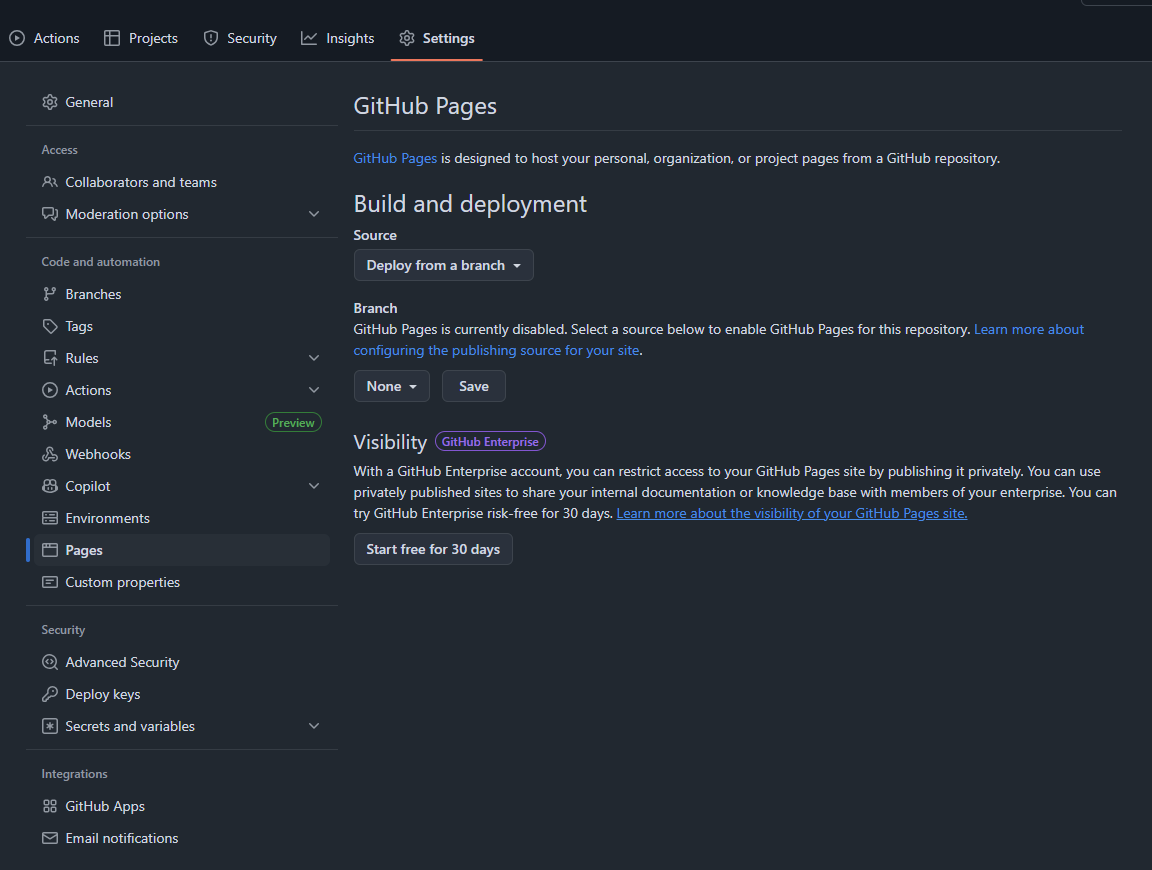The height and width of the screenshot is (870, 1152).
Task: Open Webhooks settings
Action: [181, 454]
